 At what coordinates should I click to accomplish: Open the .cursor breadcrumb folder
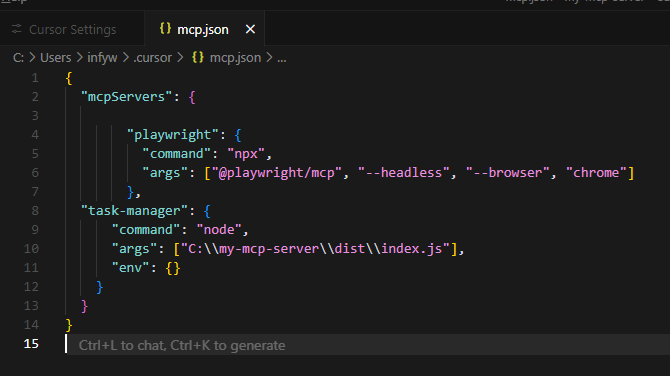pos(152,58)
